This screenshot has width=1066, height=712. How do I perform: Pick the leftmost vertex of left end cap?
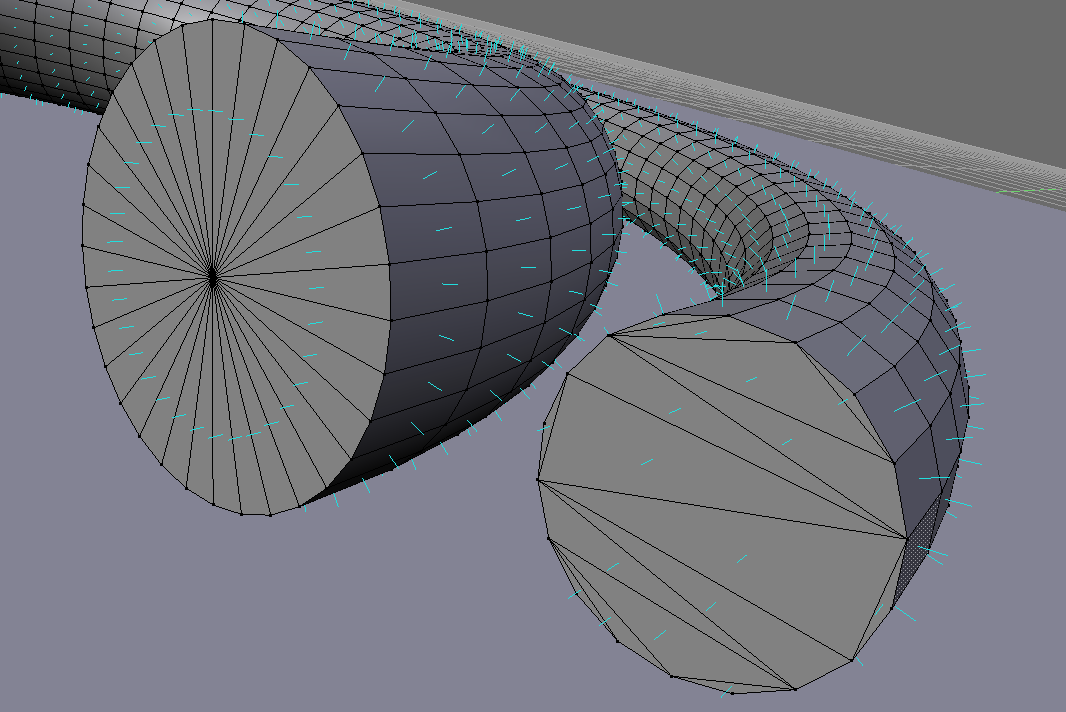point(82,244)
